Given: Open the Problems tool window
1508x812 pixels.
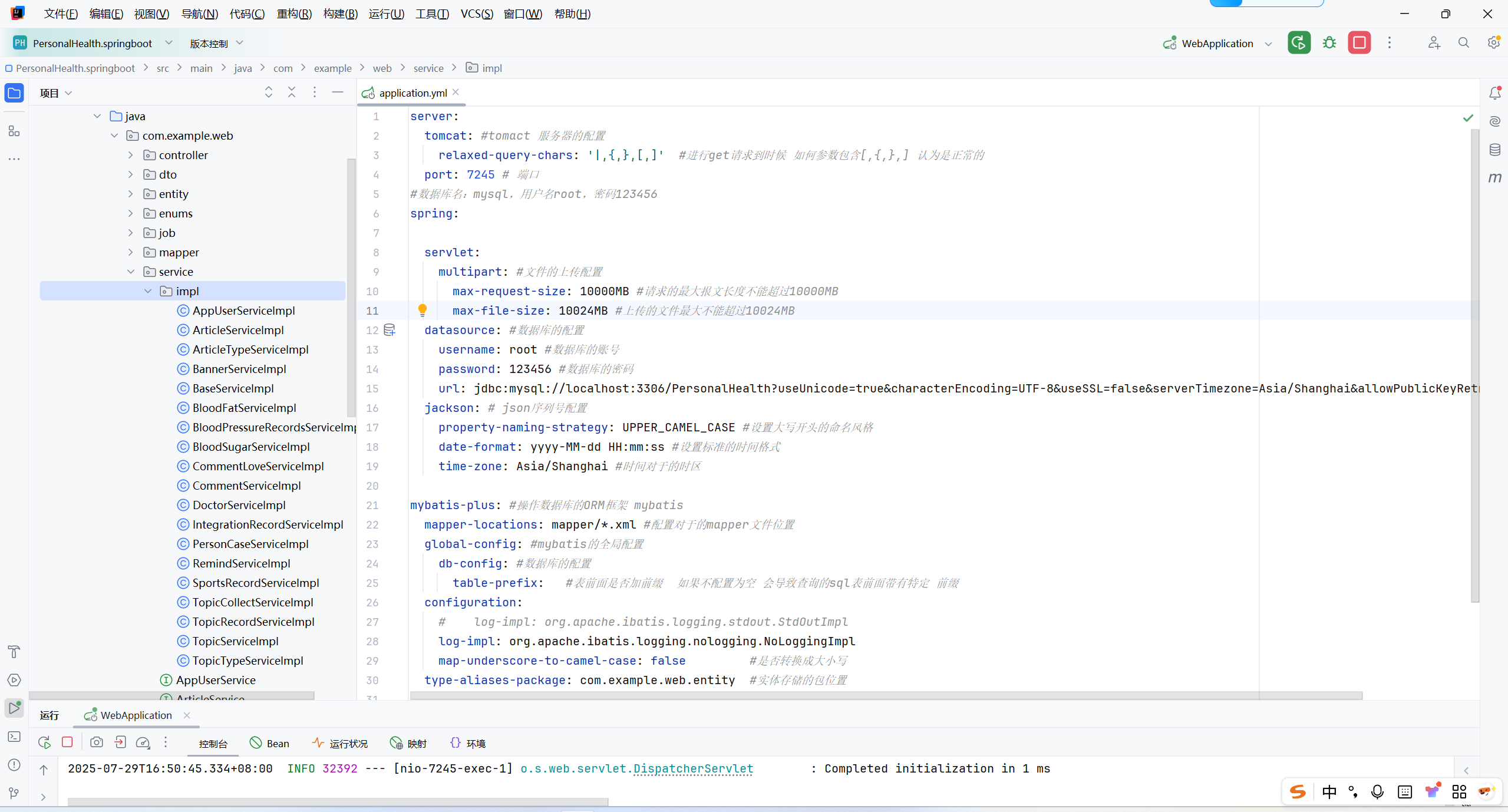Looking at the screenshot, I should tap(14, 765).
